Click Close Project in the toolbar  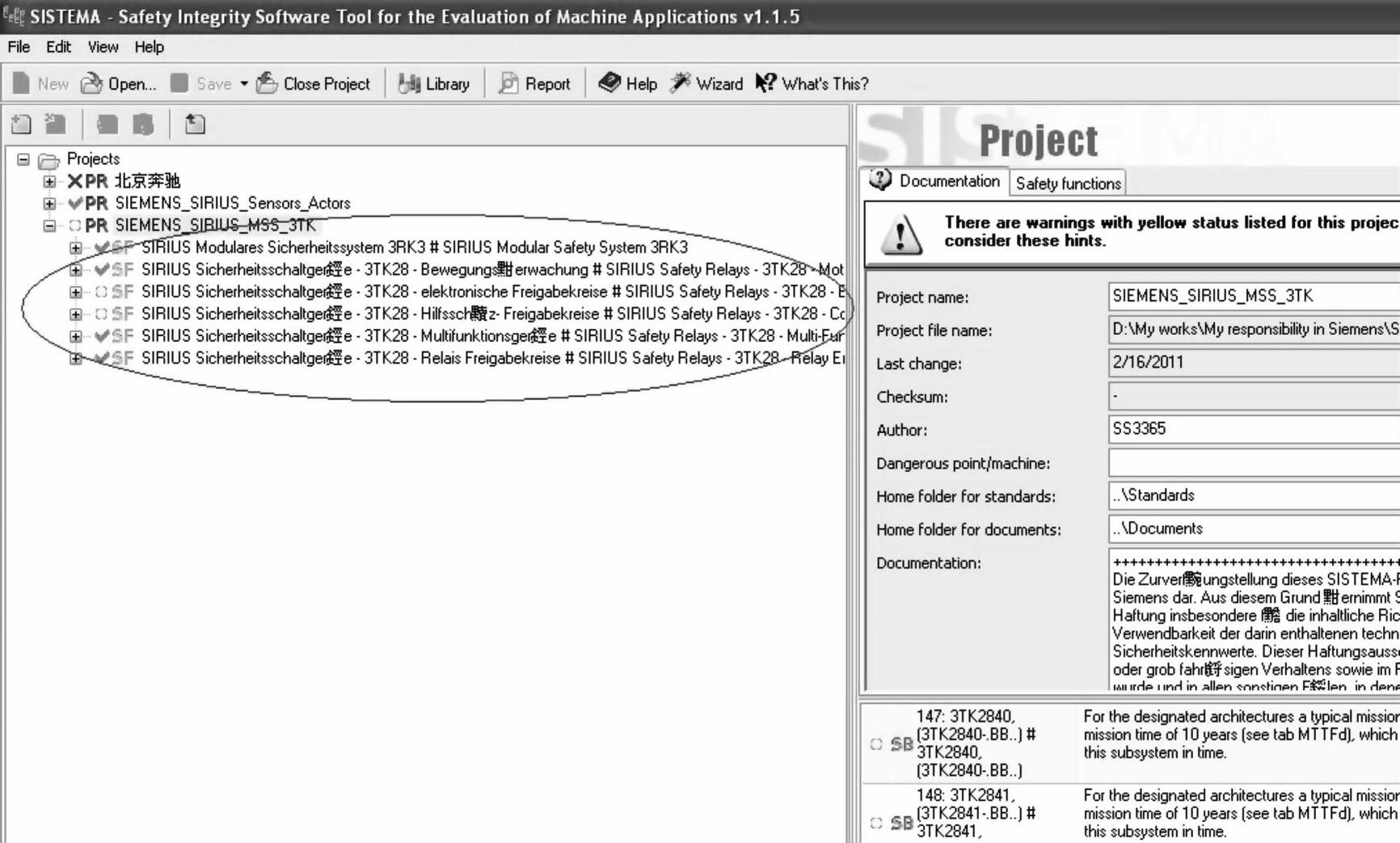point(313,83)
